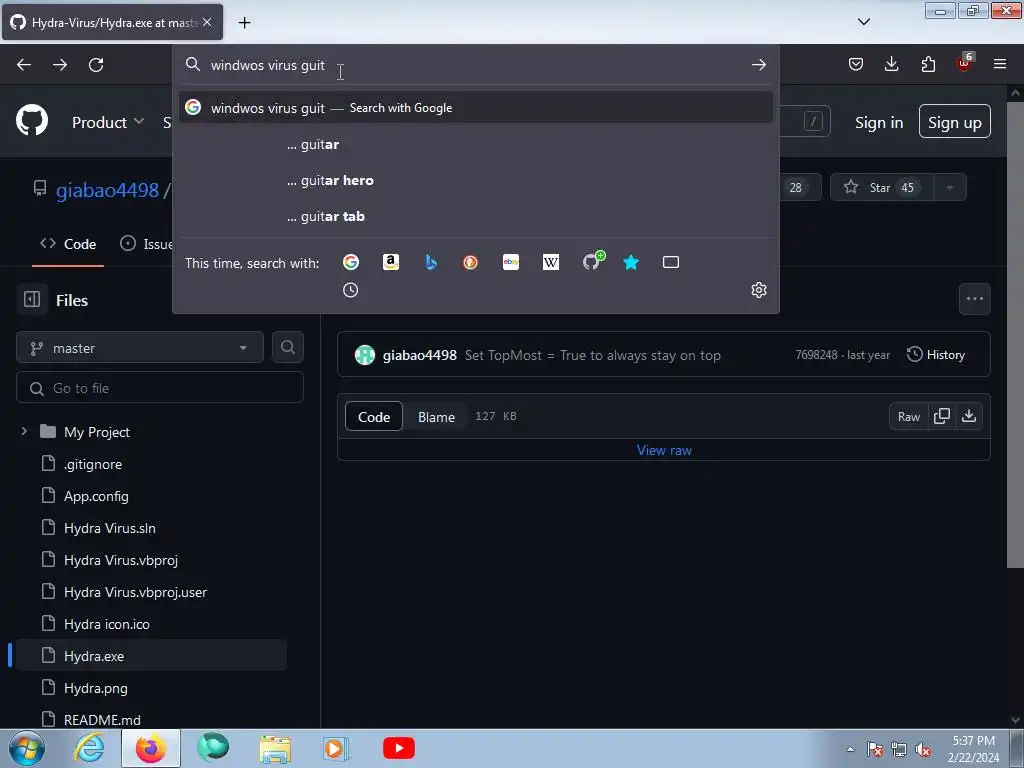Open the App.config file
This screenshot has height=768, width=1024.
pos(96,496)
